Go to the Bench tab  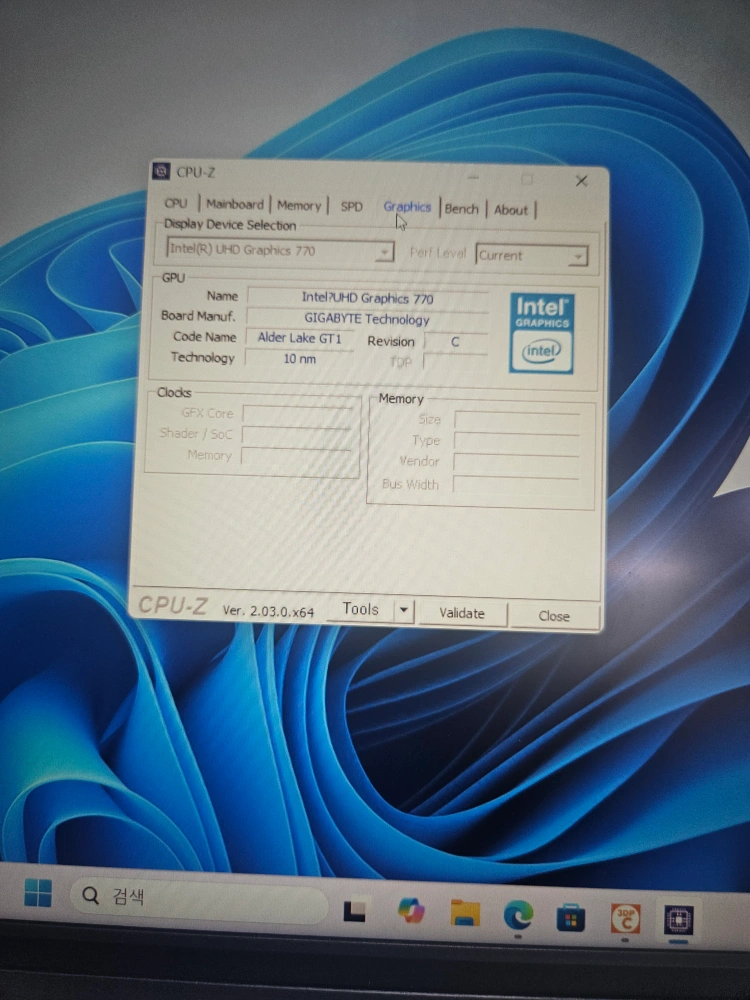tap(462, 209)
